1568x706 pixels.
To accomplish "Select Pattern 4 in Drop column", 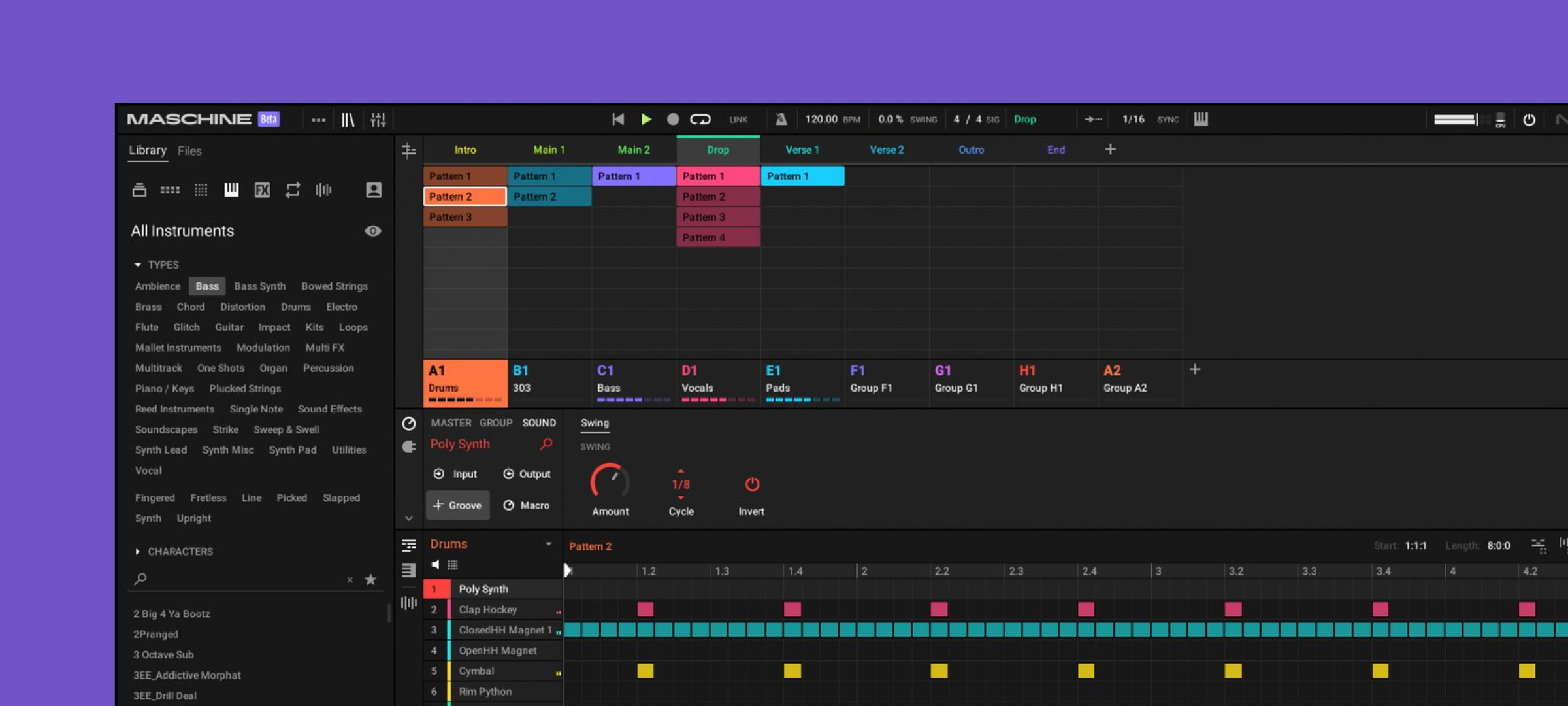I will [x=718, y=237].
